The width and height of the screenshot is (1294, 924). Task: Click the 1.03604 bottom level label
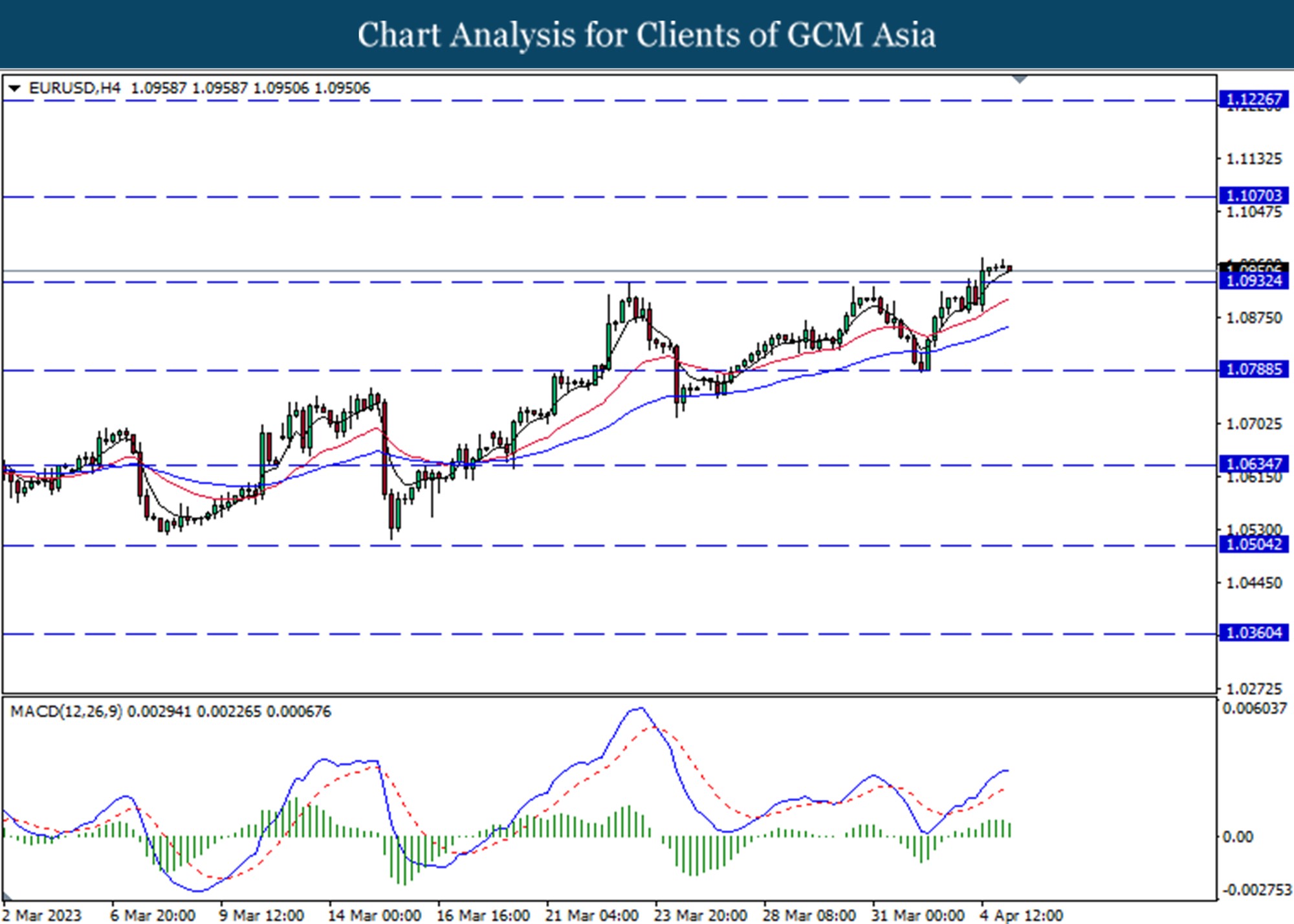[x=1253, y=633]
